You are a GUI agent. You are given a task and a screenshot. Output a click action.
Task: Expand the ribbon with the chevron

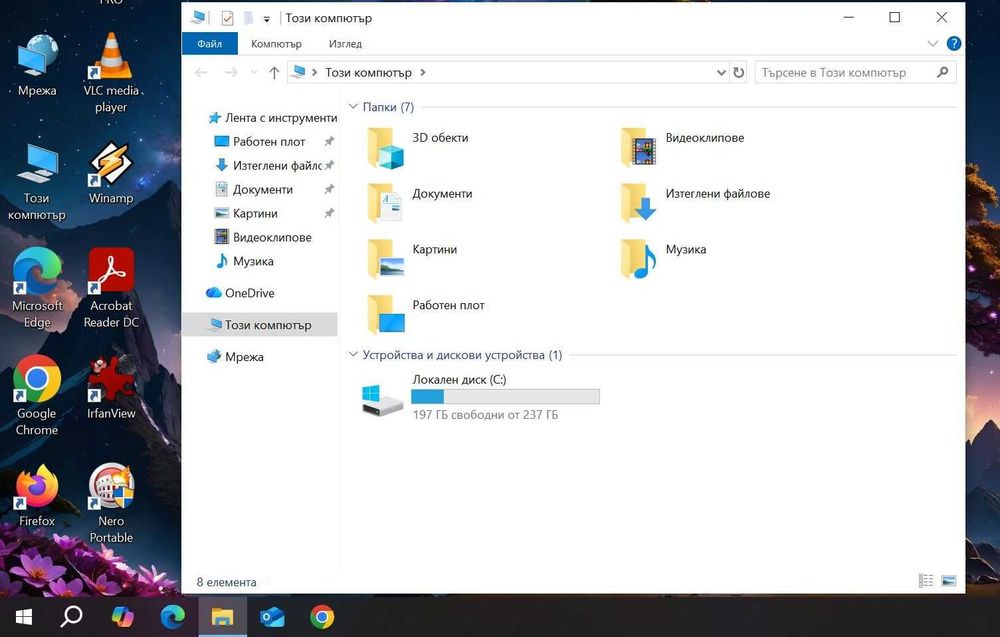tap(932, 43)
